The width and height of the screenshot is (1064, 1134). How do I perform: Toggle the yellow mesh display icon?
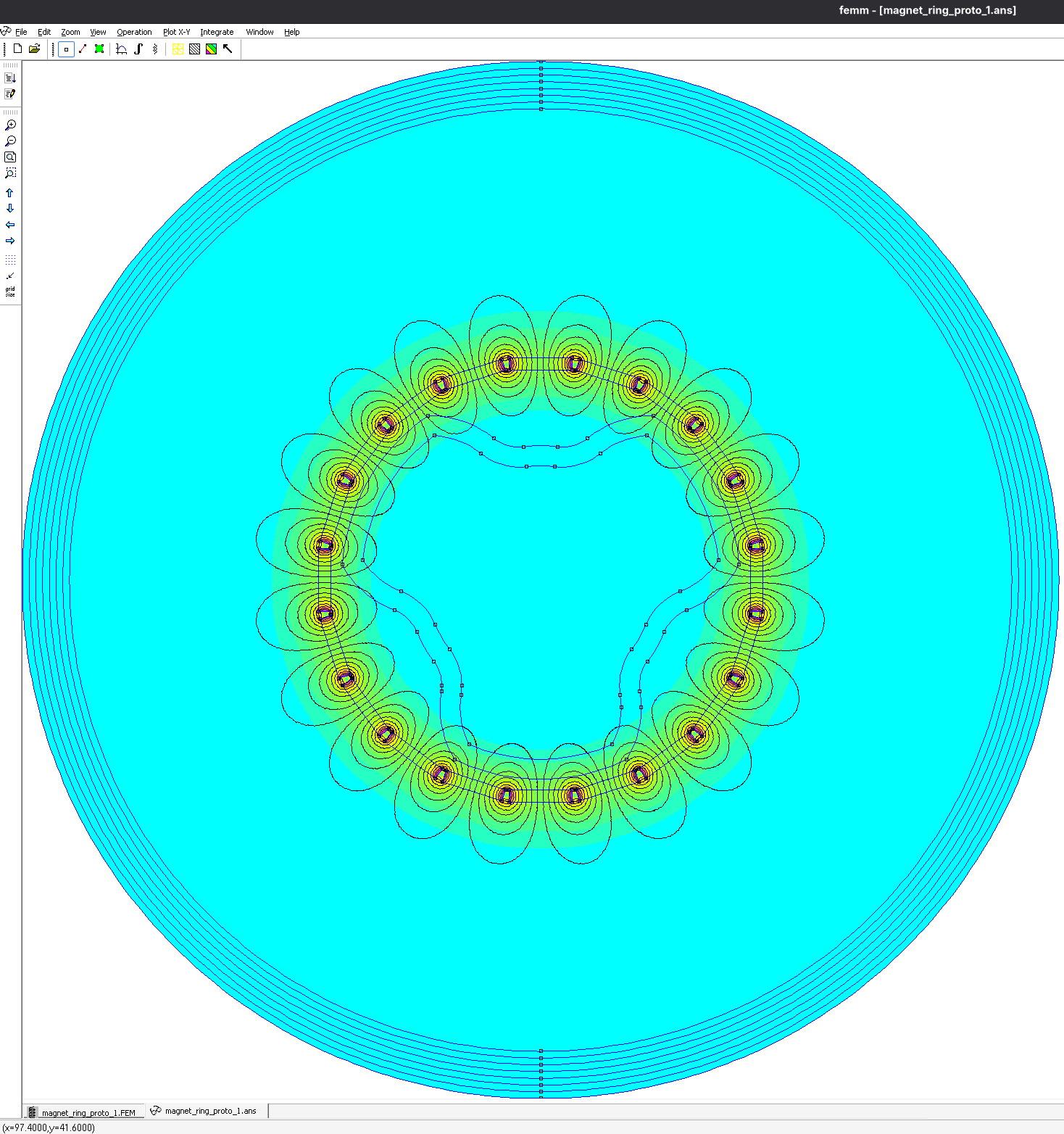[178, 49]
